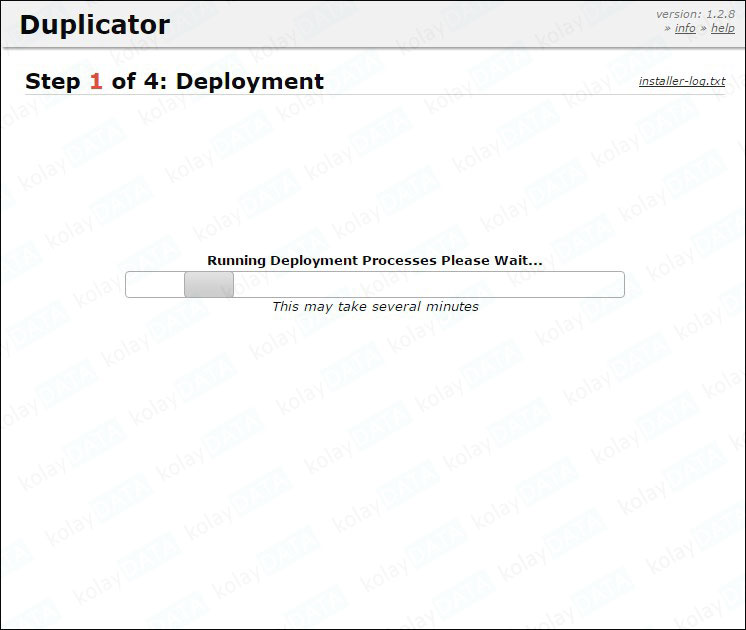Click the word Wait... above progress bar

pos(518,261)
